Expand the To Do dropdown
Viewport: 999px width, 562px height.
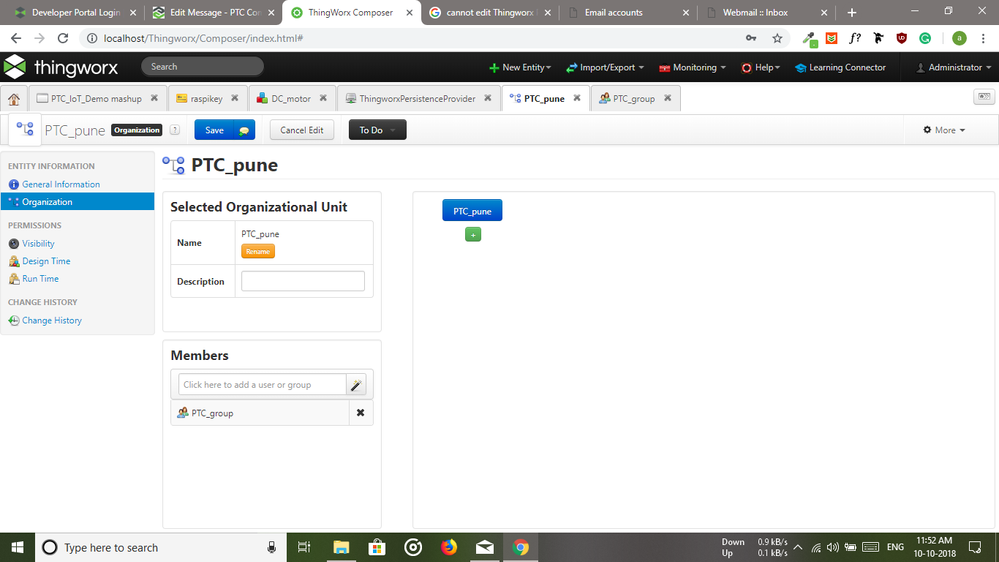377,130
